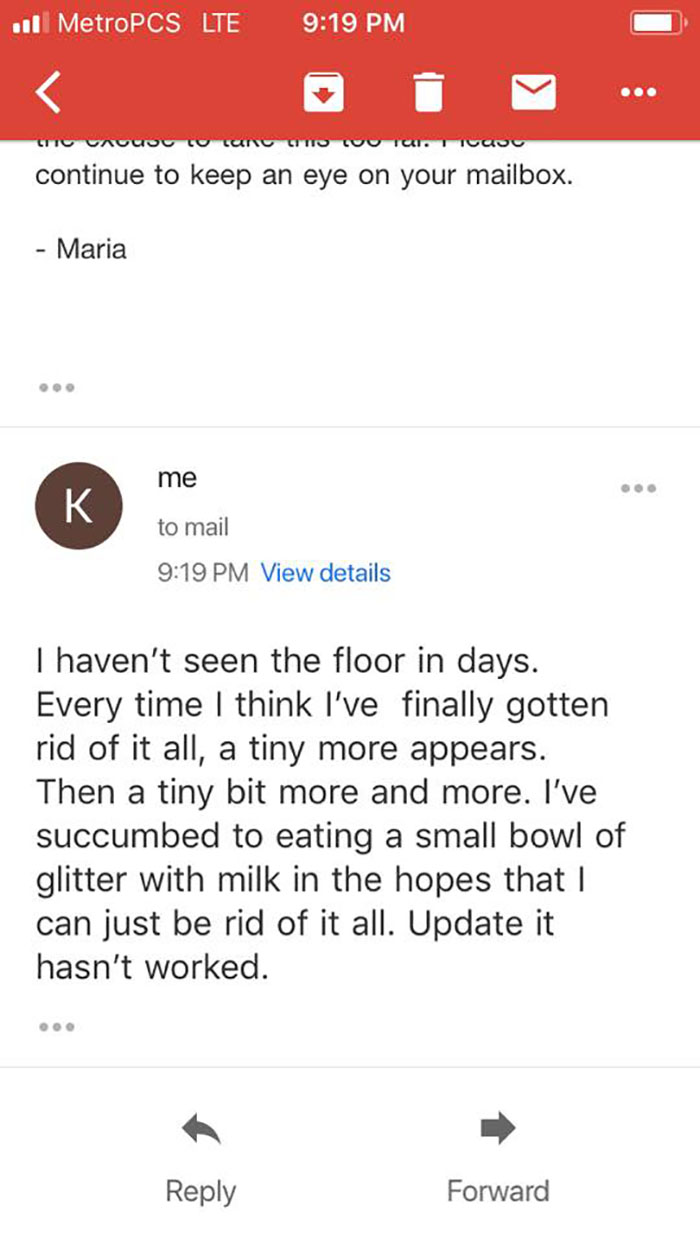
Task: Tap the Forward arrow icon
Action: tap(497, 1127)
